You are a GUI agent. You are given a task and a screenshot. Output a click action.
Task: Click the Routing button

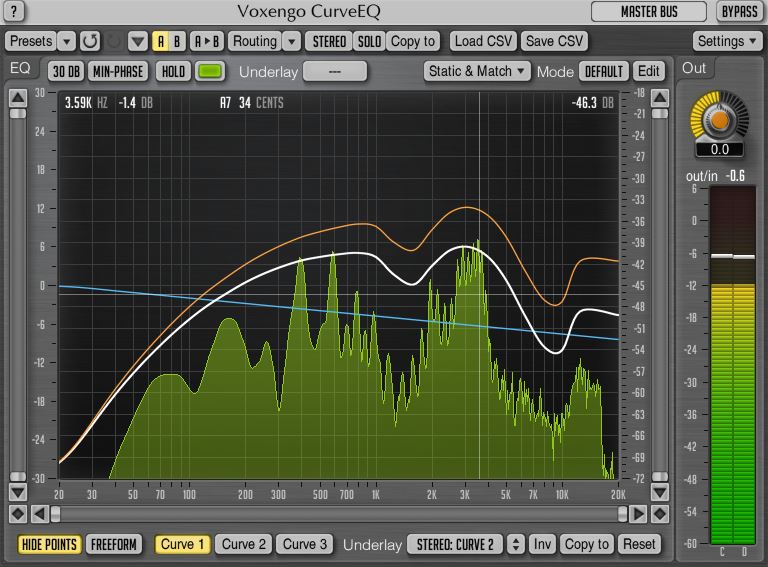click(x=255, y=41)
